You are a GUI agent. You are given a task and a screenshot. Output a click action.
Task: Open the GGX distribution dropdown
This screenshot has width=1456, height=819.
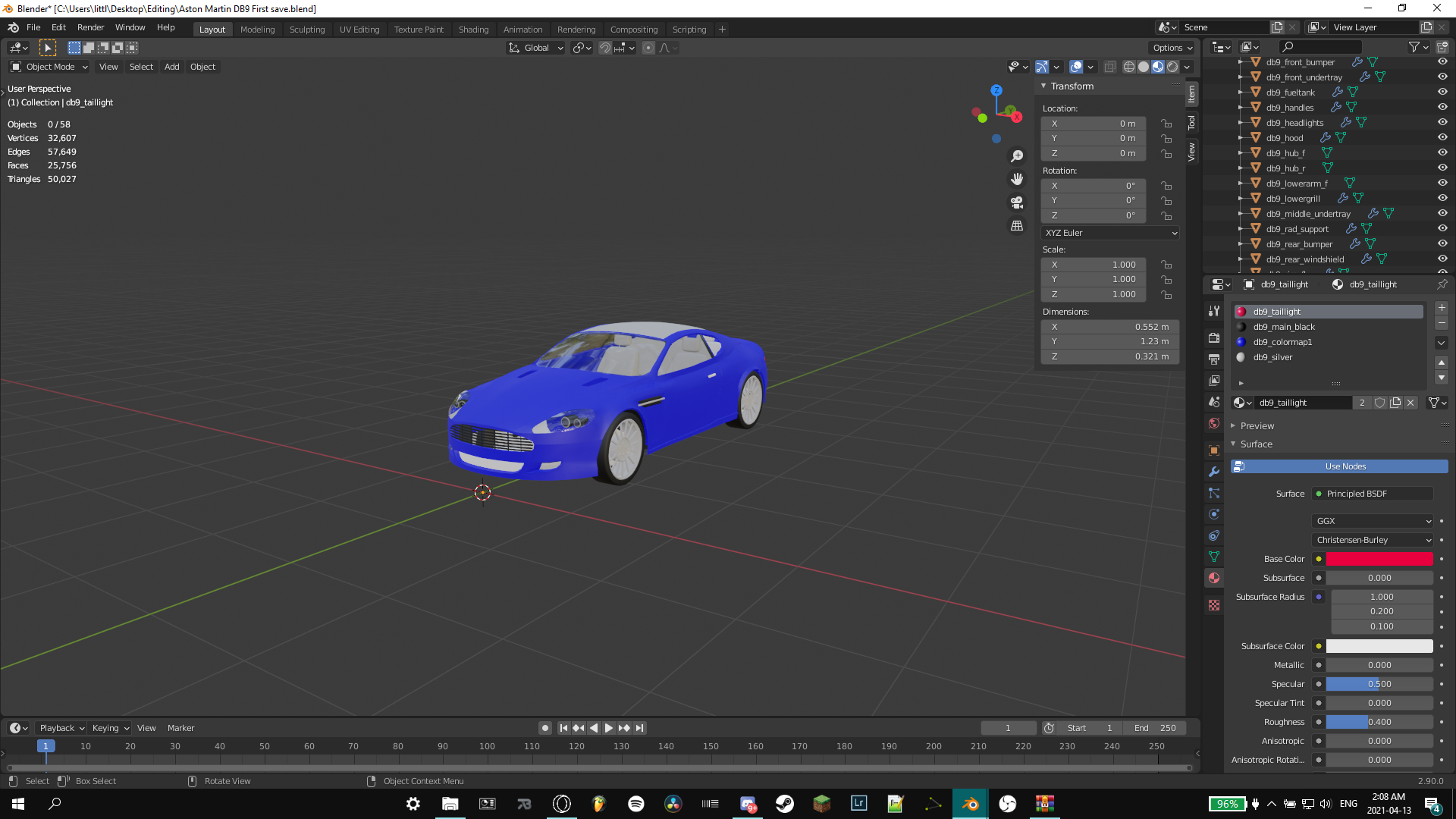[1373, 521]
